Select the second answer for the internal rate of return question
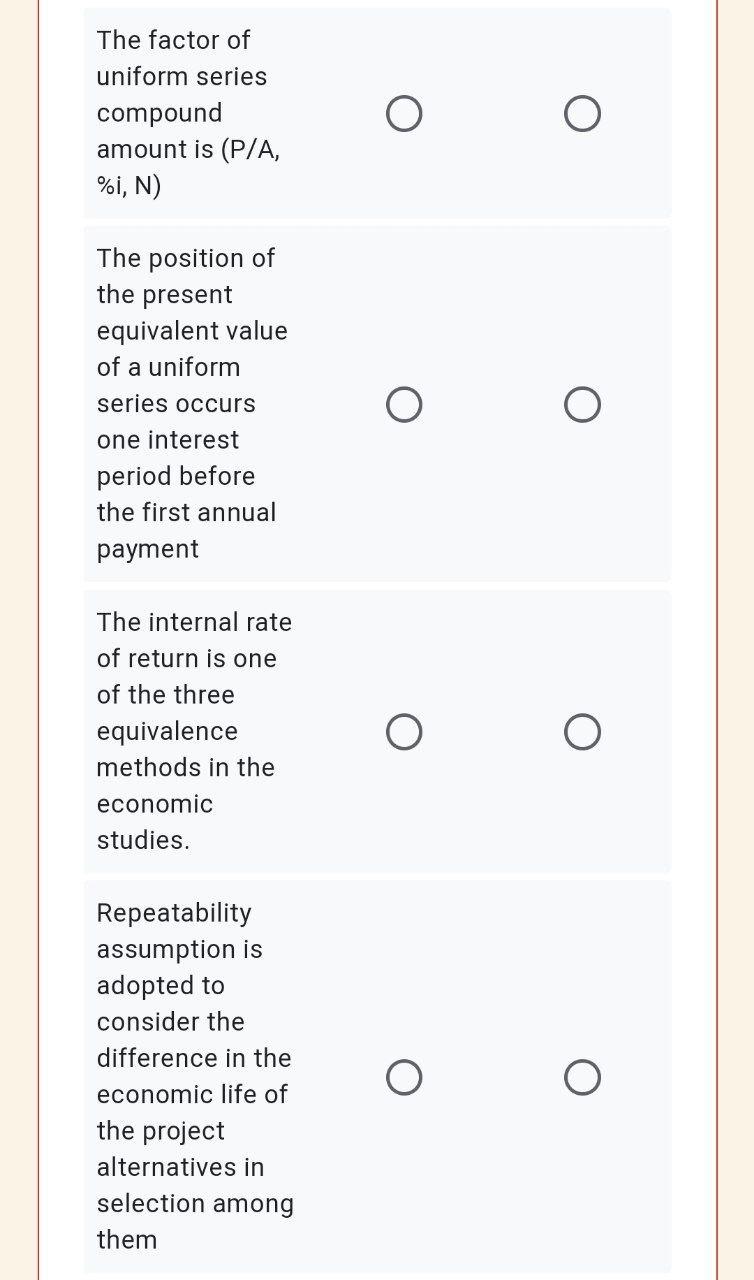 tap(582, 731)
